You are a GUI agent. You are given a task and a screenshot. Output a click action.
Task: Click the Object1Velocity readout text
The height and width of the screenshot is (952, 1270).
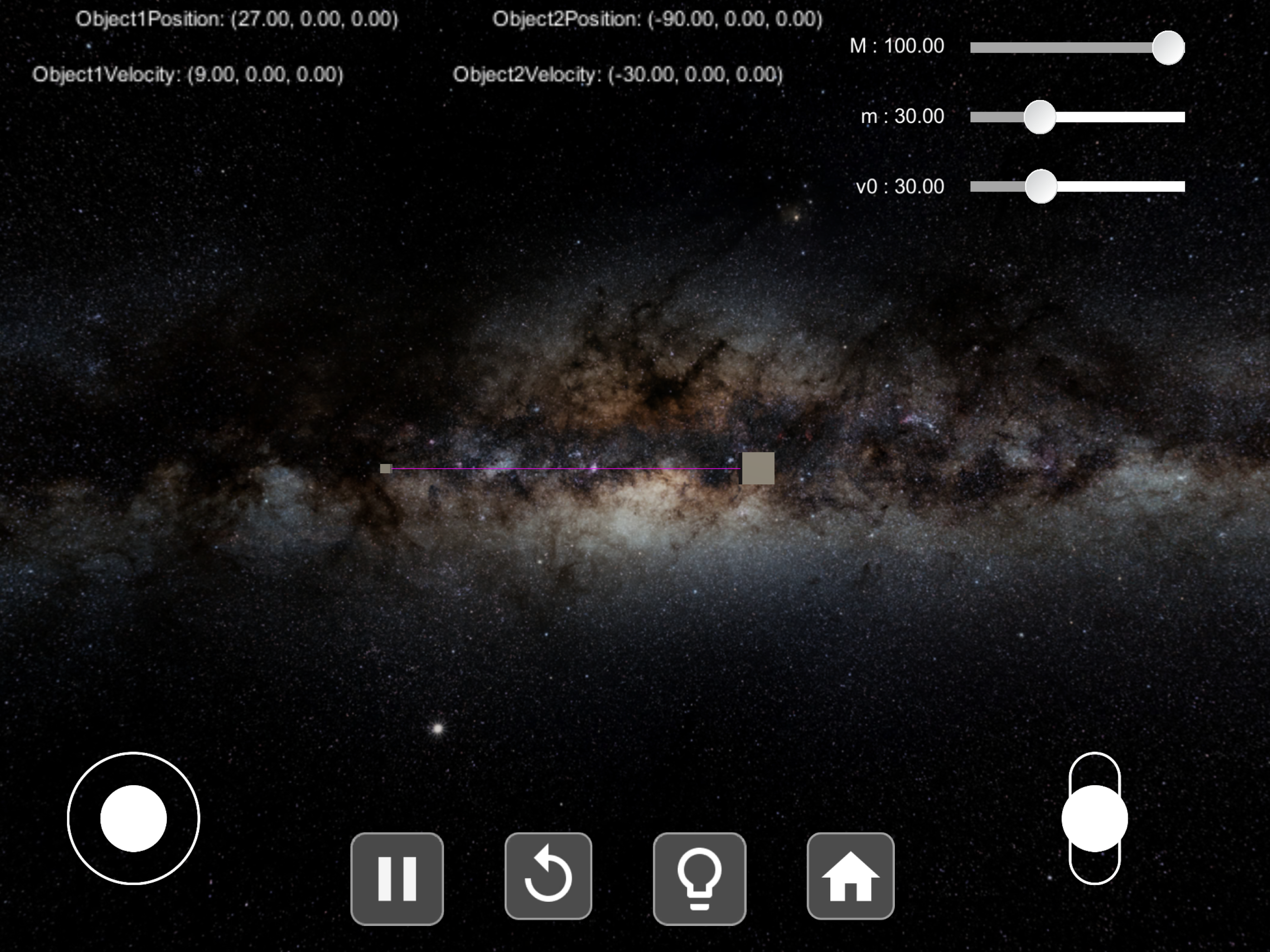(188, 75)
